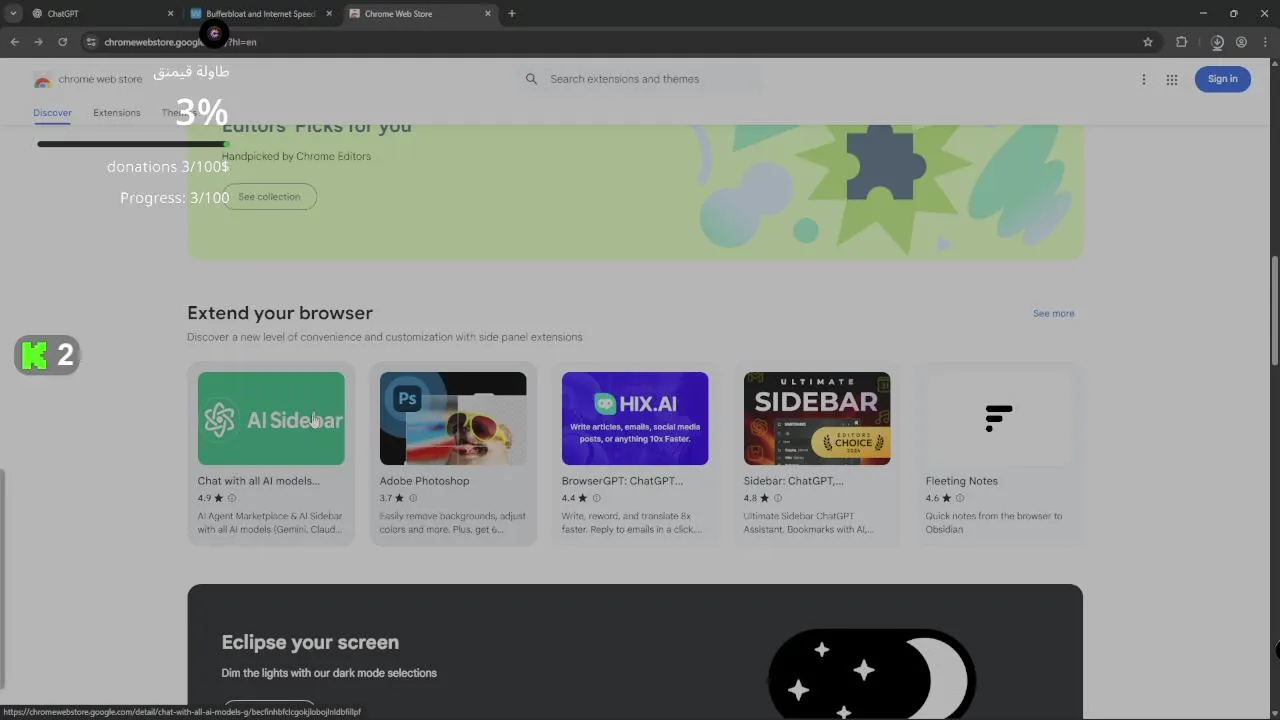Screen dimensions: 1280x720
Task: Click info icon beside 3.7 rating
Action: coord(414,498)
